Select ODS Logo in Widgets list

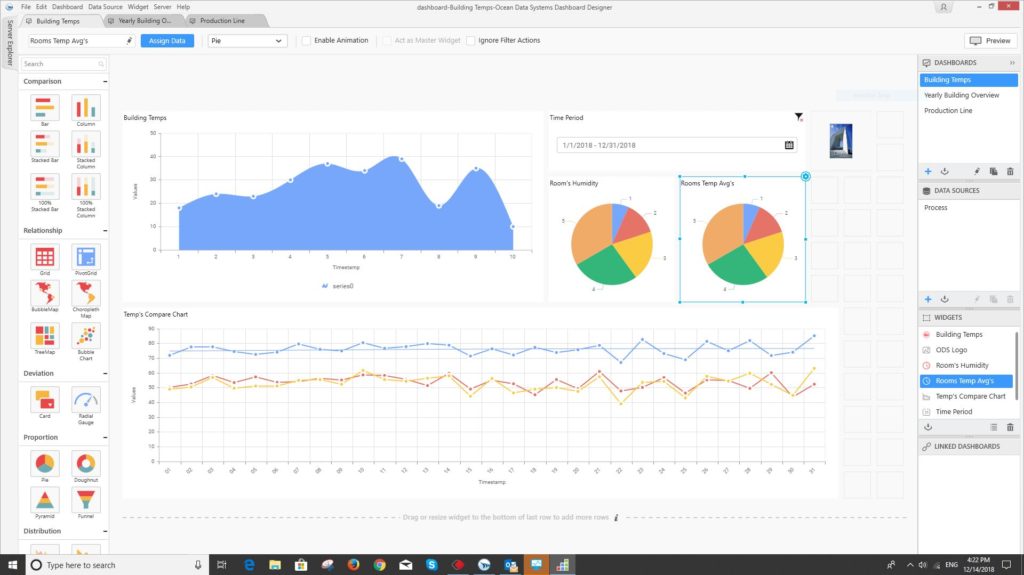951,350
